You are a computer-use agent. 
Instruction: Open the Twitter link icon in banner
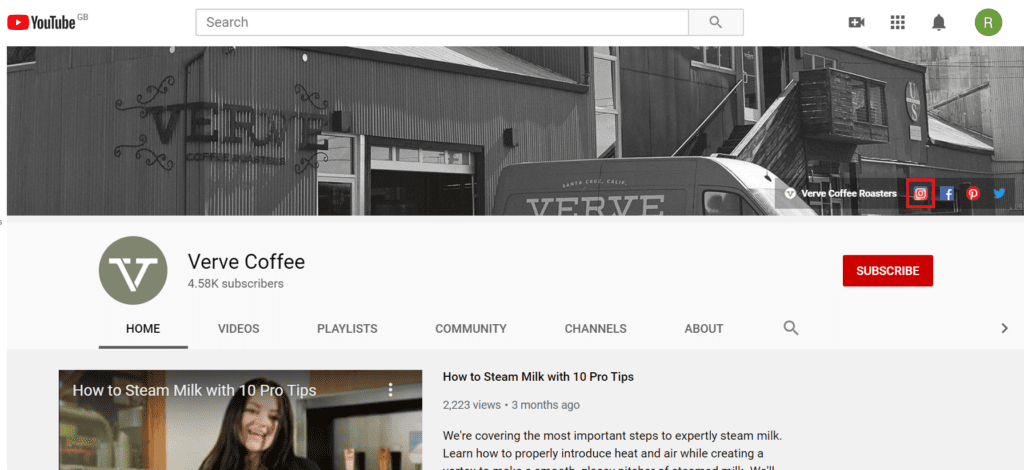[x=999, y=194]
